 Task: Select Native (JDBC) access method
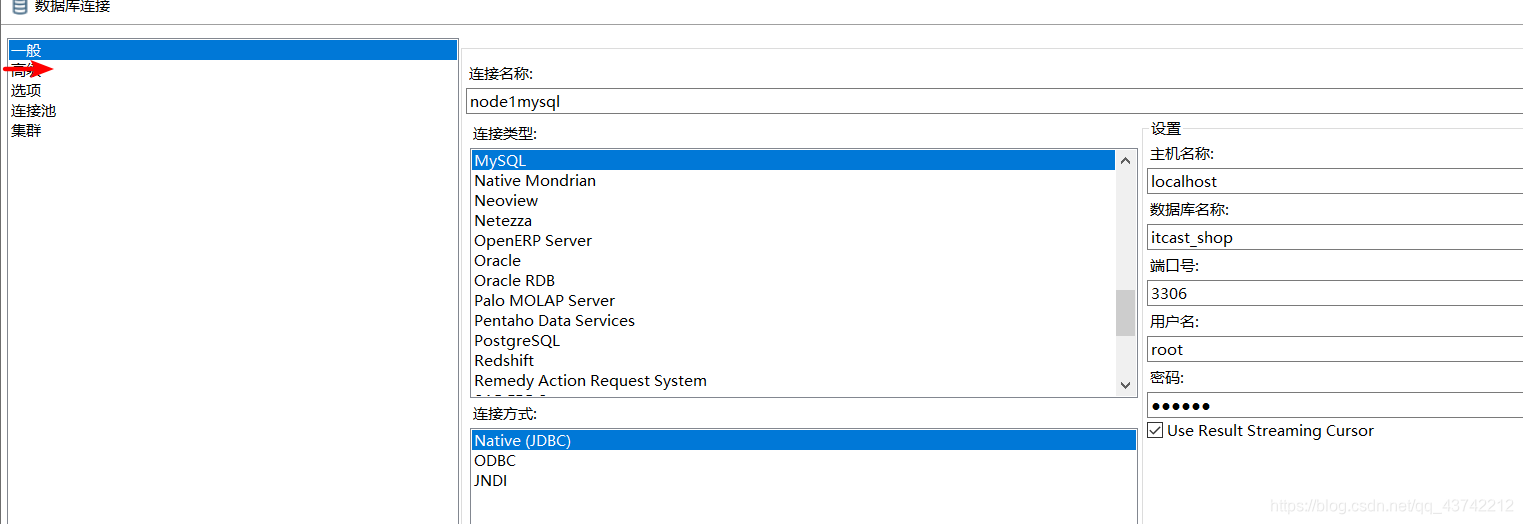(804, 440)
